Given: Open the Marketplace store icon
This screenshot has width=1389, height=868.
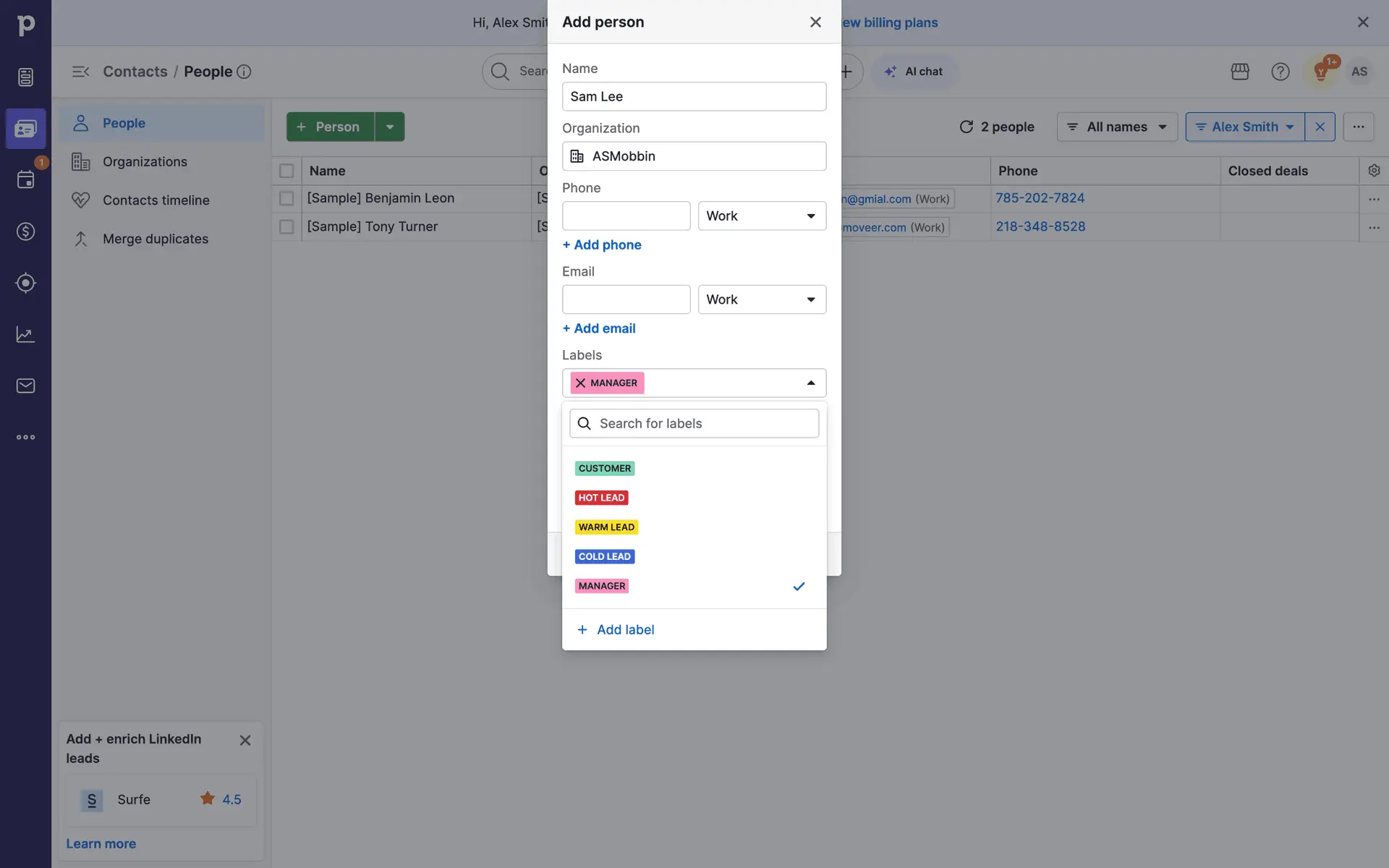Looking at the screenshot, I should pyautogui.click(x=1240, y=72).
